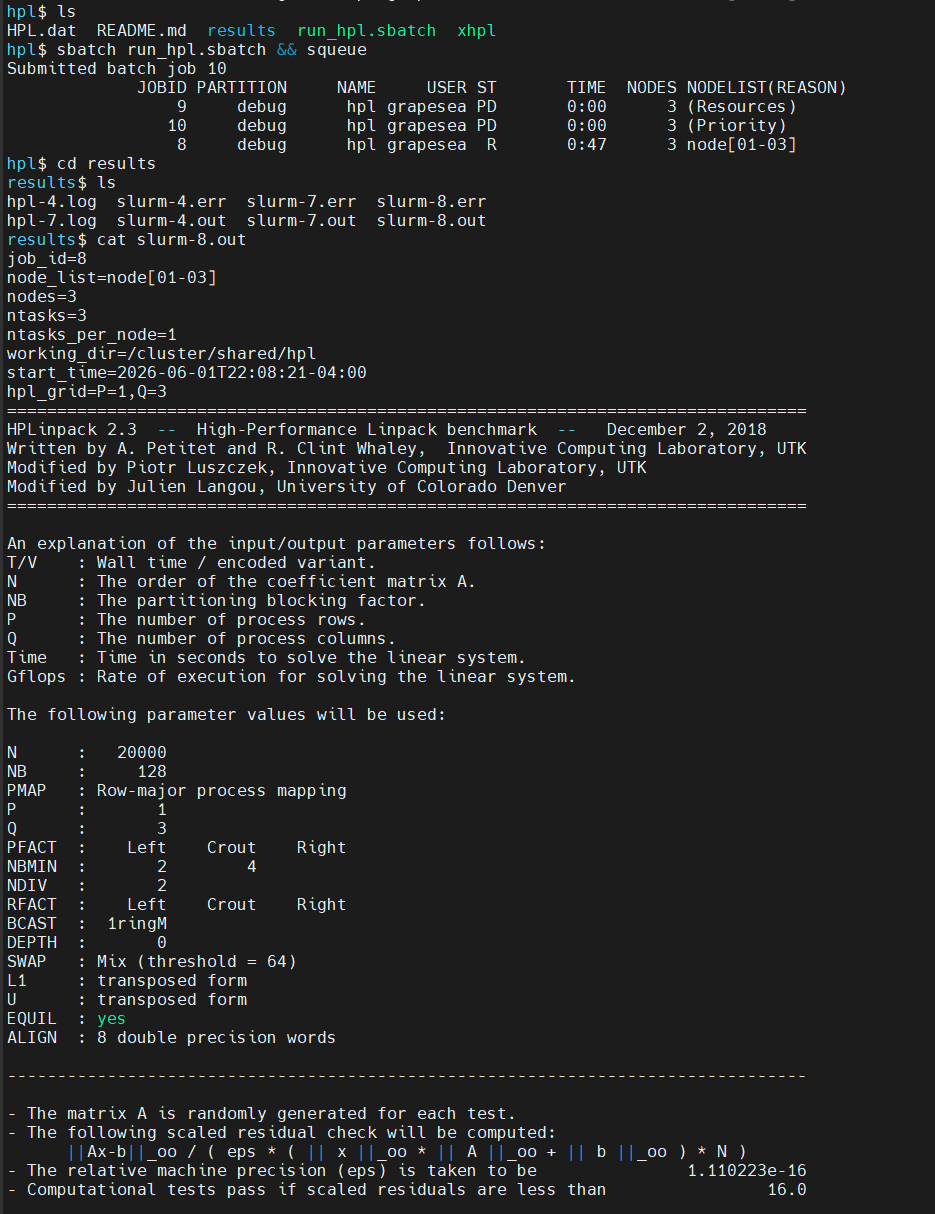
Task: Click the BCAST value 1ringM
Action: point(137,924)
